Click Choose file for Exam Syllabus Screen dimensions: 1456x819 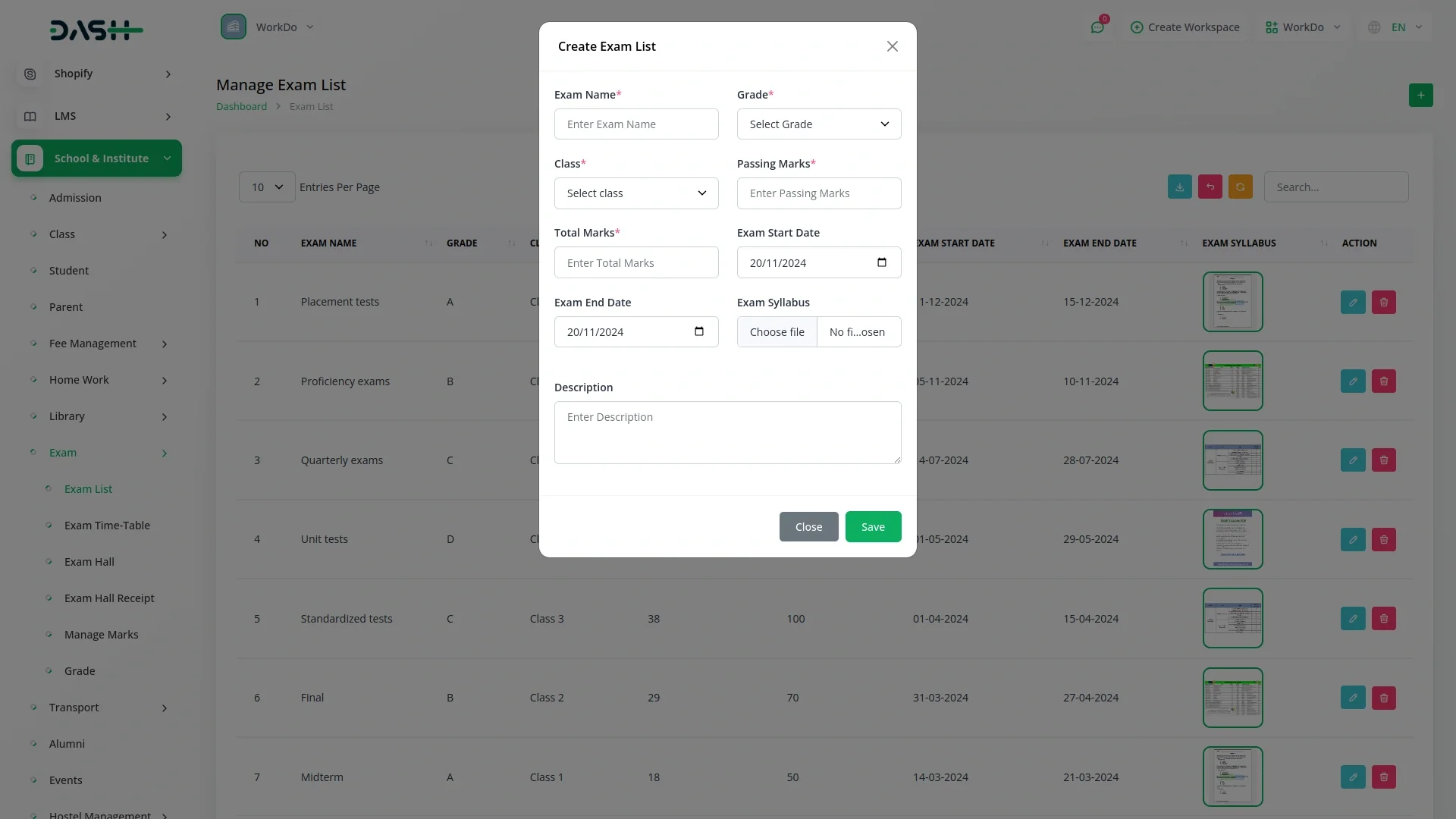coord(777,332)
